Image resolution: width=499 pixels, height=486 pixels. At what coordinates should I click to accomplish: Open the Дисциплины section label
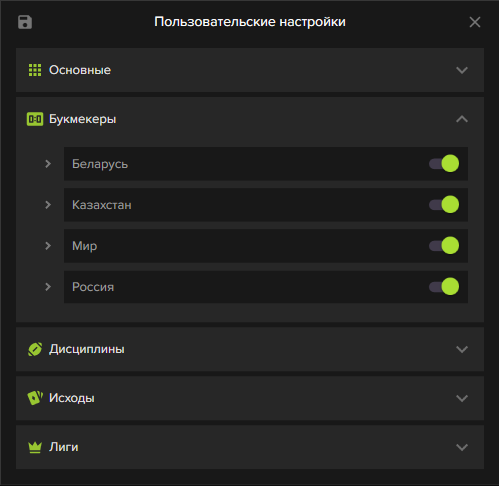click(x=87, y=349)
